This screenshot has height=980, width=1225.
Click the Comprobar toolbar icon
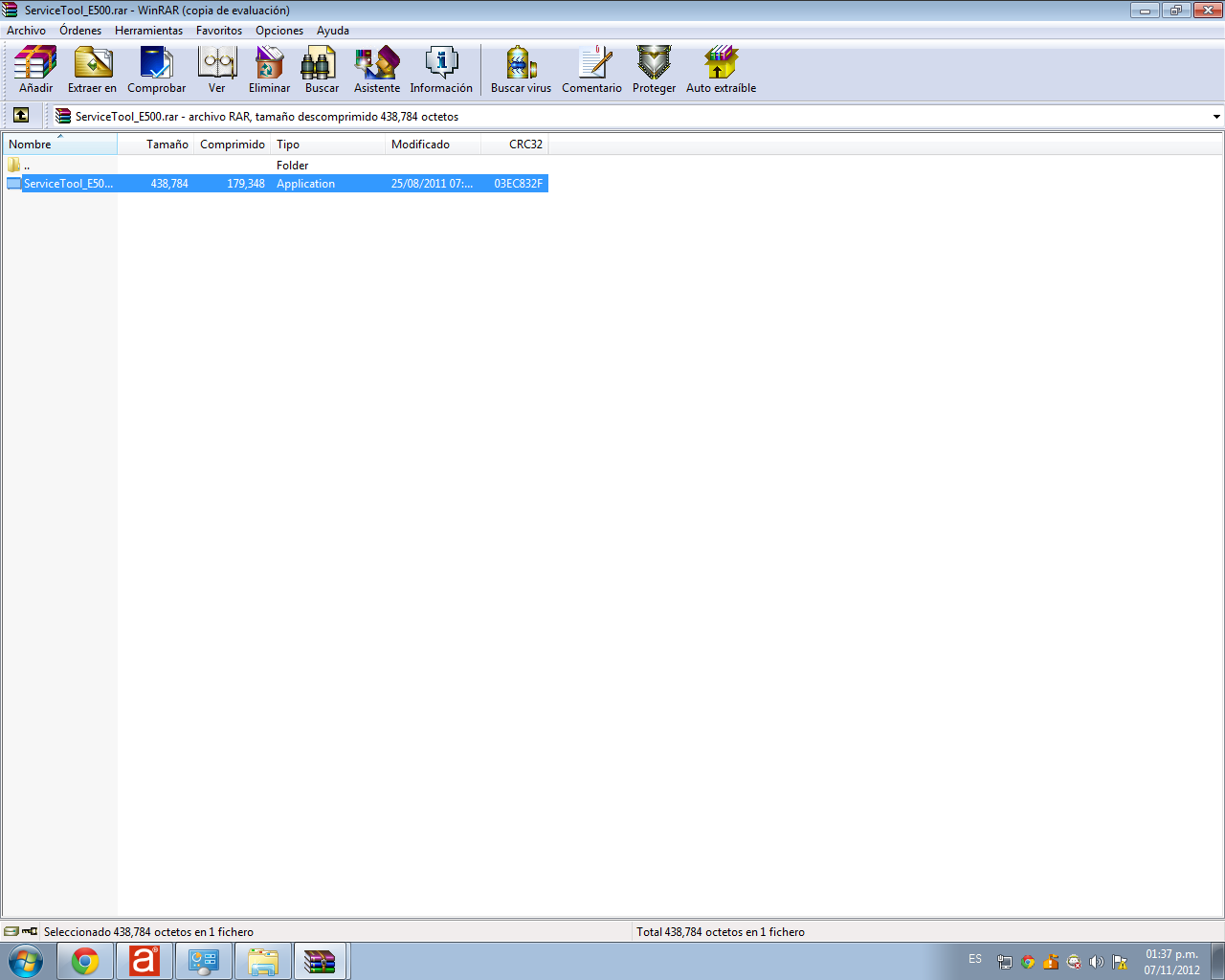pos(156,70)
